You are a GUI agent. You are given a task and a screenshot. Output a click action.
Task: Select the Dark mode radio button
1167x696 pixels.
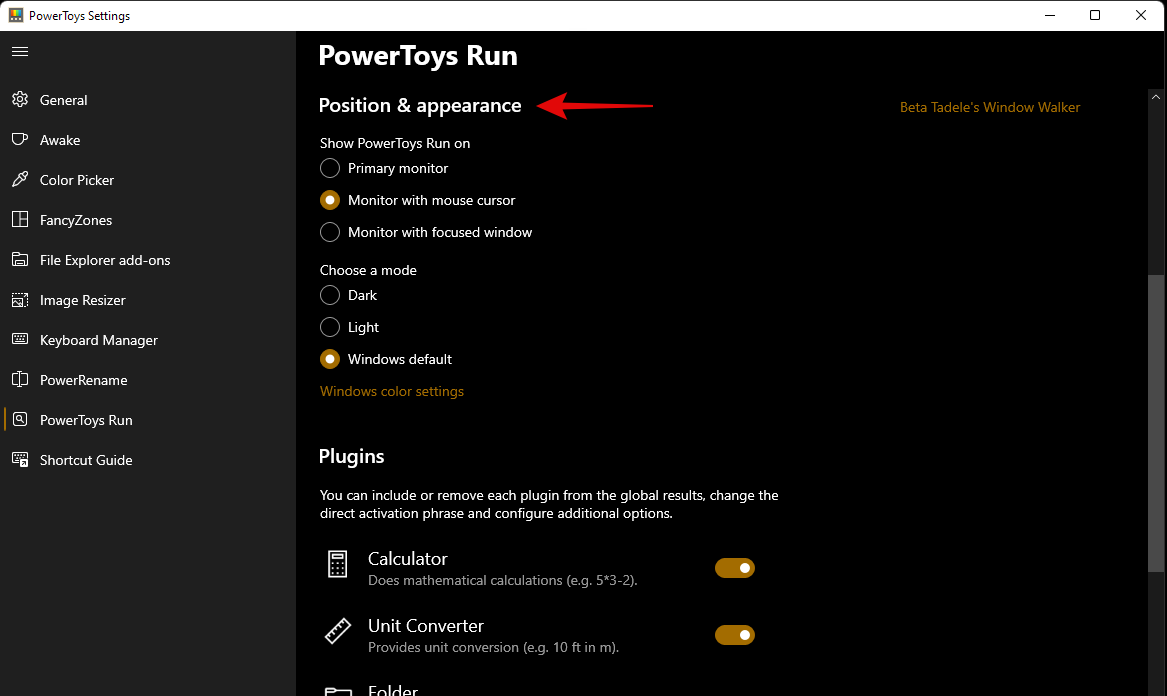click(330, 295)
